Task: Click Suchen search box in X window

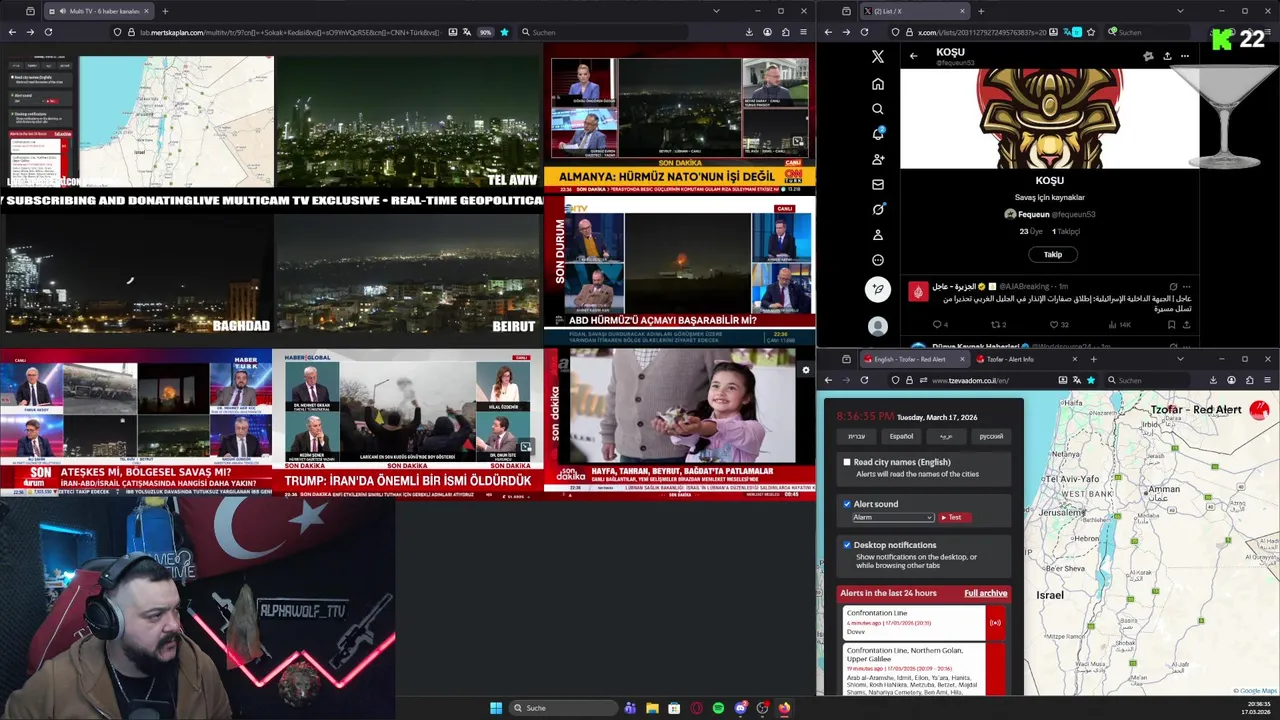Action: (1148, 32)
